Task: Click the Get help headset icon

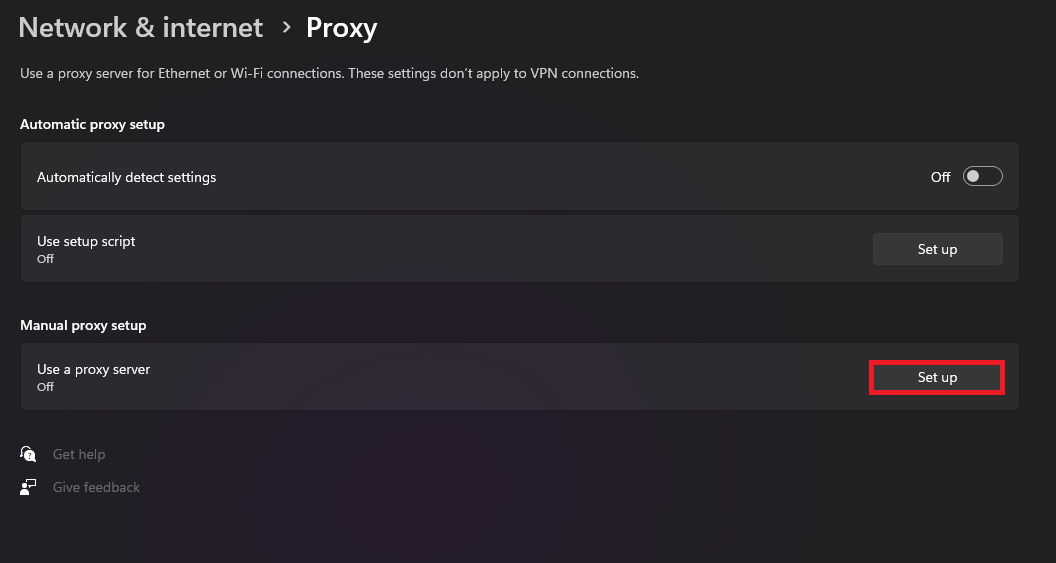Action: 28,454
